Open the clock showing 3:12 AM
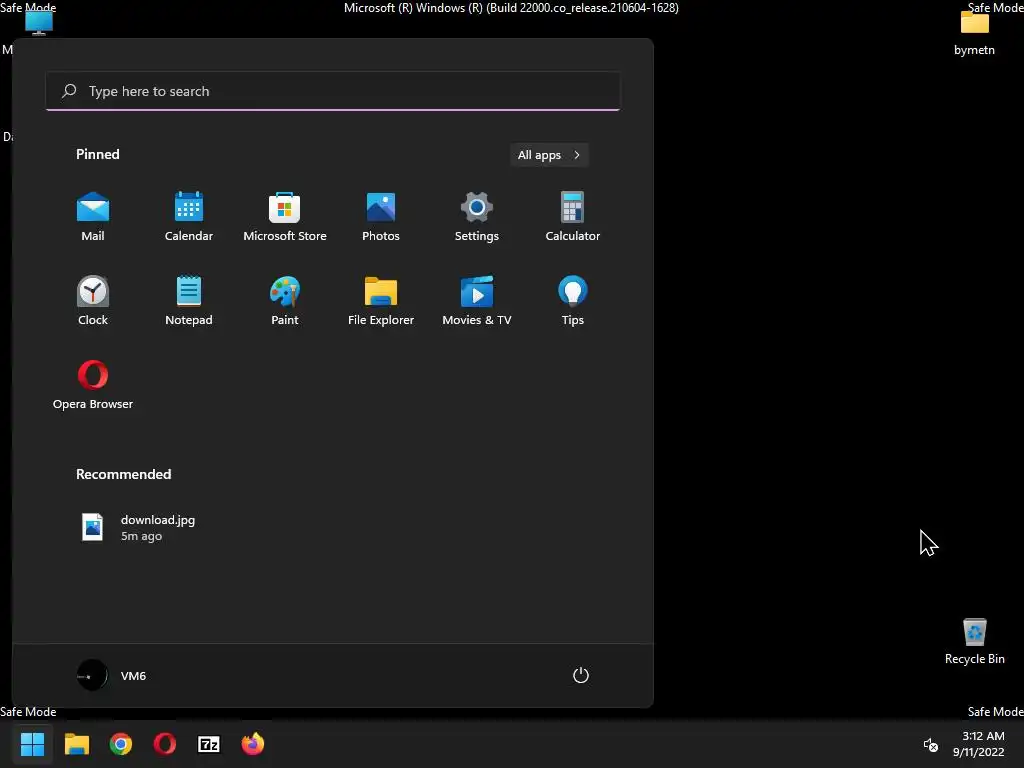The image size is (1024, 768). pos(978,744)
